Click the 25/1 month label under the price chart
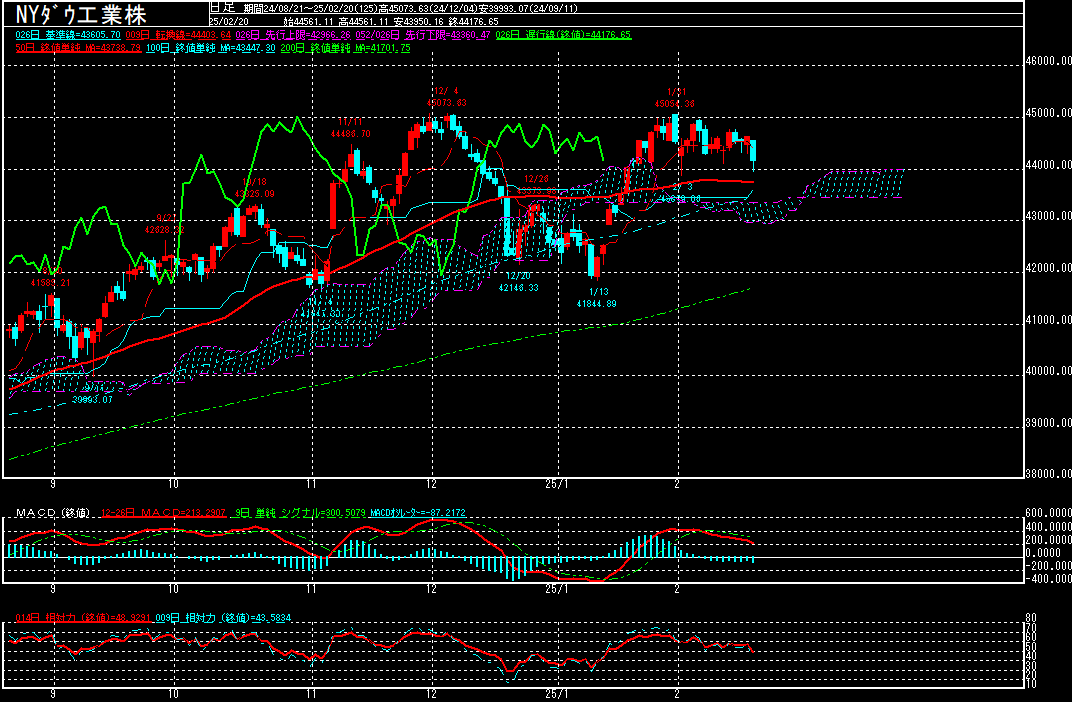The width and height of the screenshot is (1076, 702). coord(557,484)
